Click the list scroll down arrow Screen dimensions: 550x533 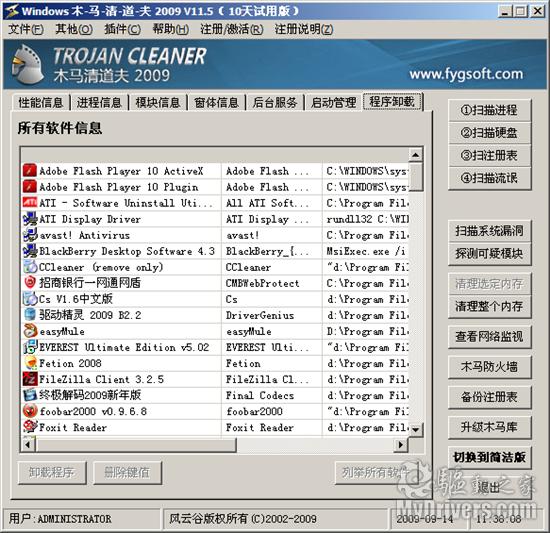point(416,429)
